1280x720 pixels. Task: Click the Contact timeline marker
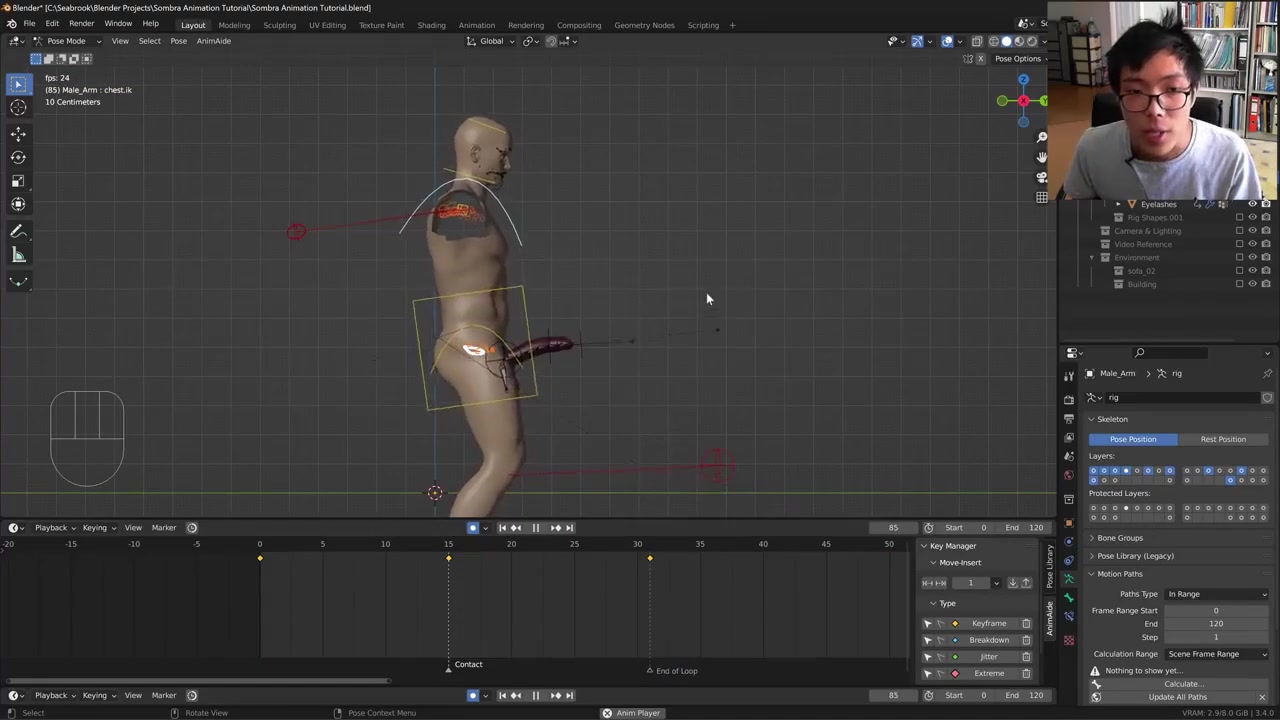coord(448,667)
